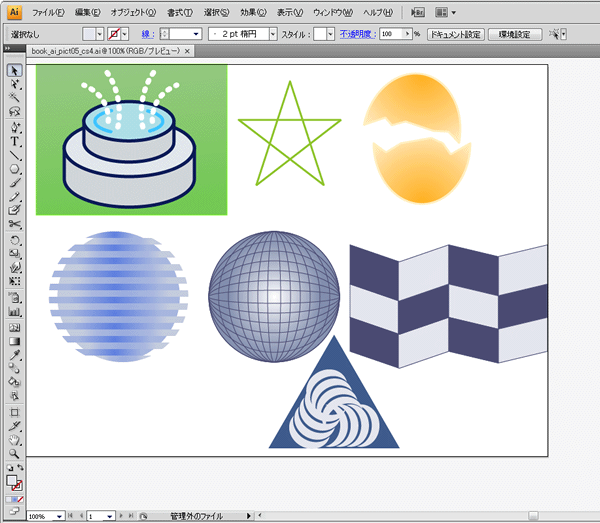The image size is (600, 523).
Task: Change the screen mode
Action: (x=15, y=511)
